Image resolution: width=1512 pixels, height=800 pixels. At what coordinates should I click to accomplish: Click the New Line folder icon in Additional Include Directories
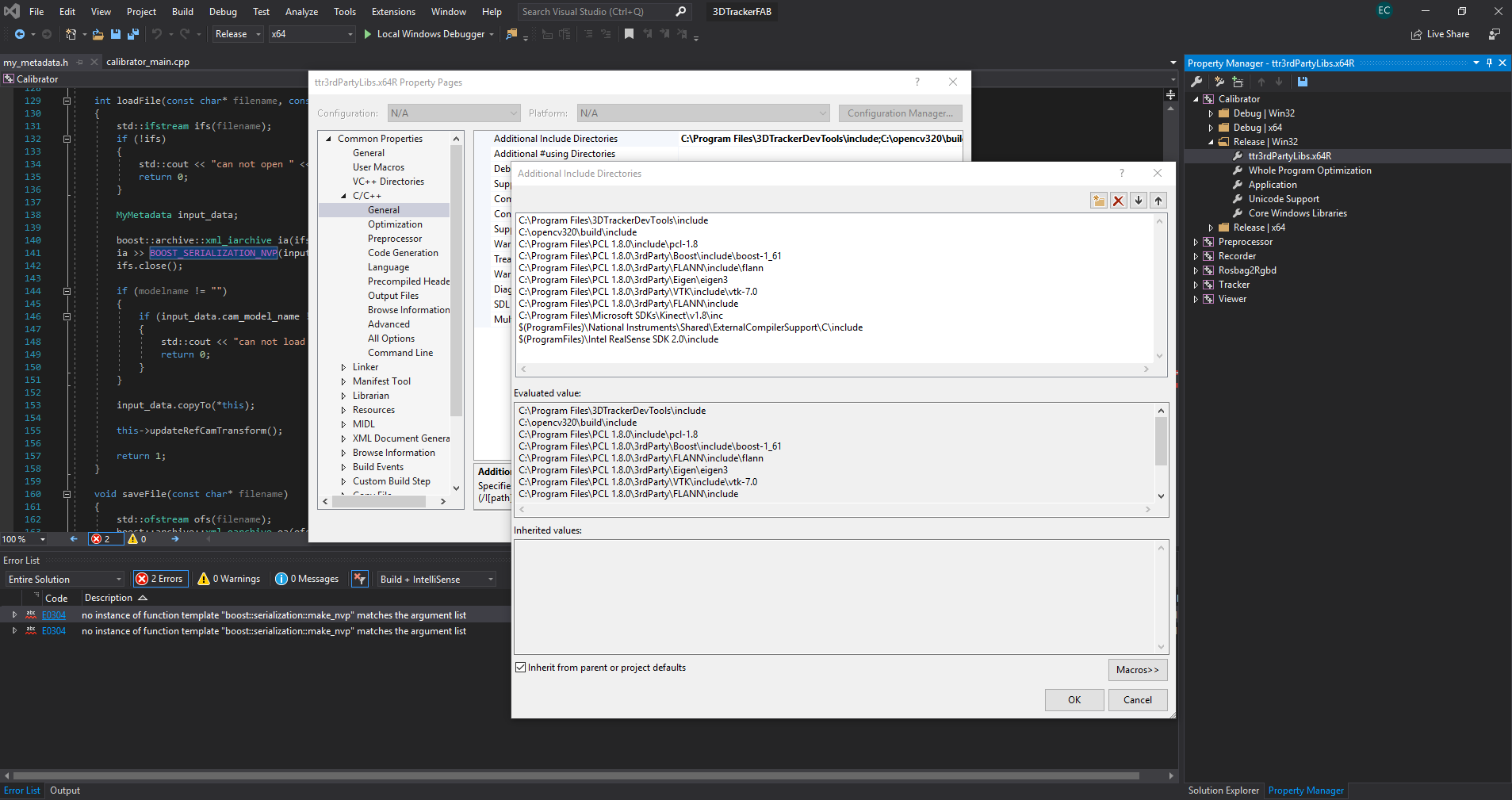tap(1098, 201)
